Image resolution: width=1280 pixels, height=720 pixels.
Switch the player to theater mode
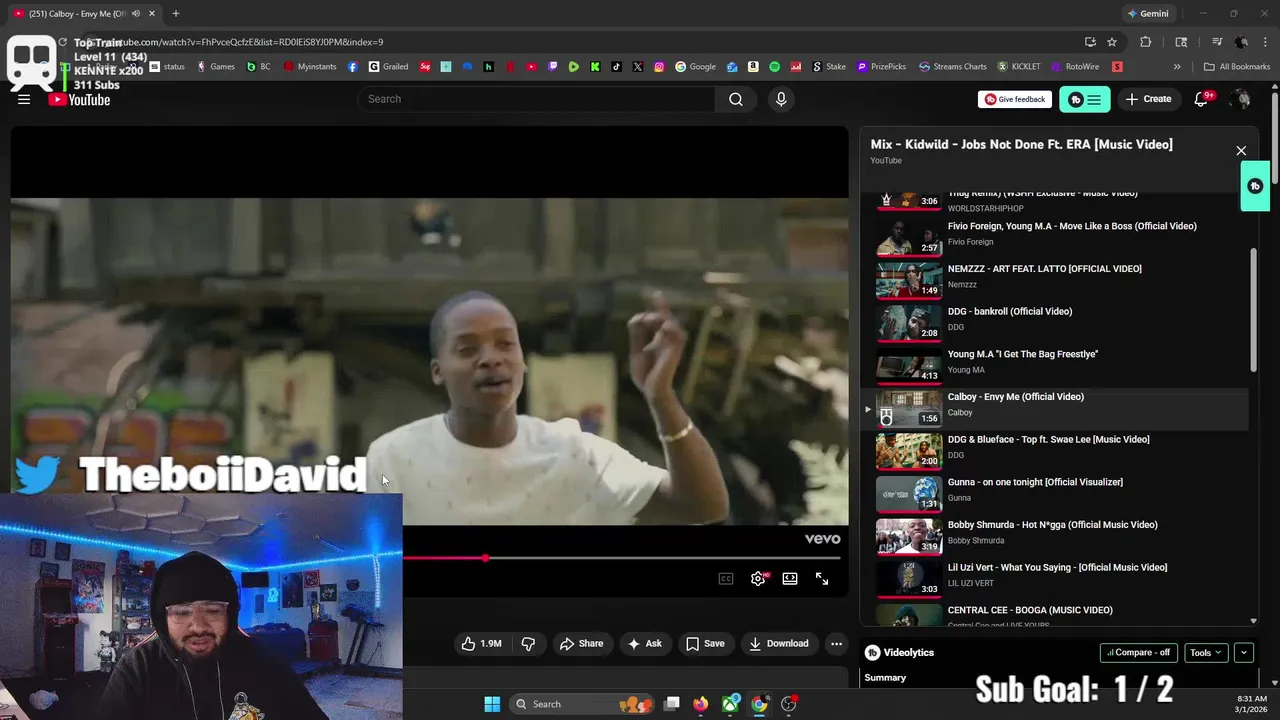point(790,578)
